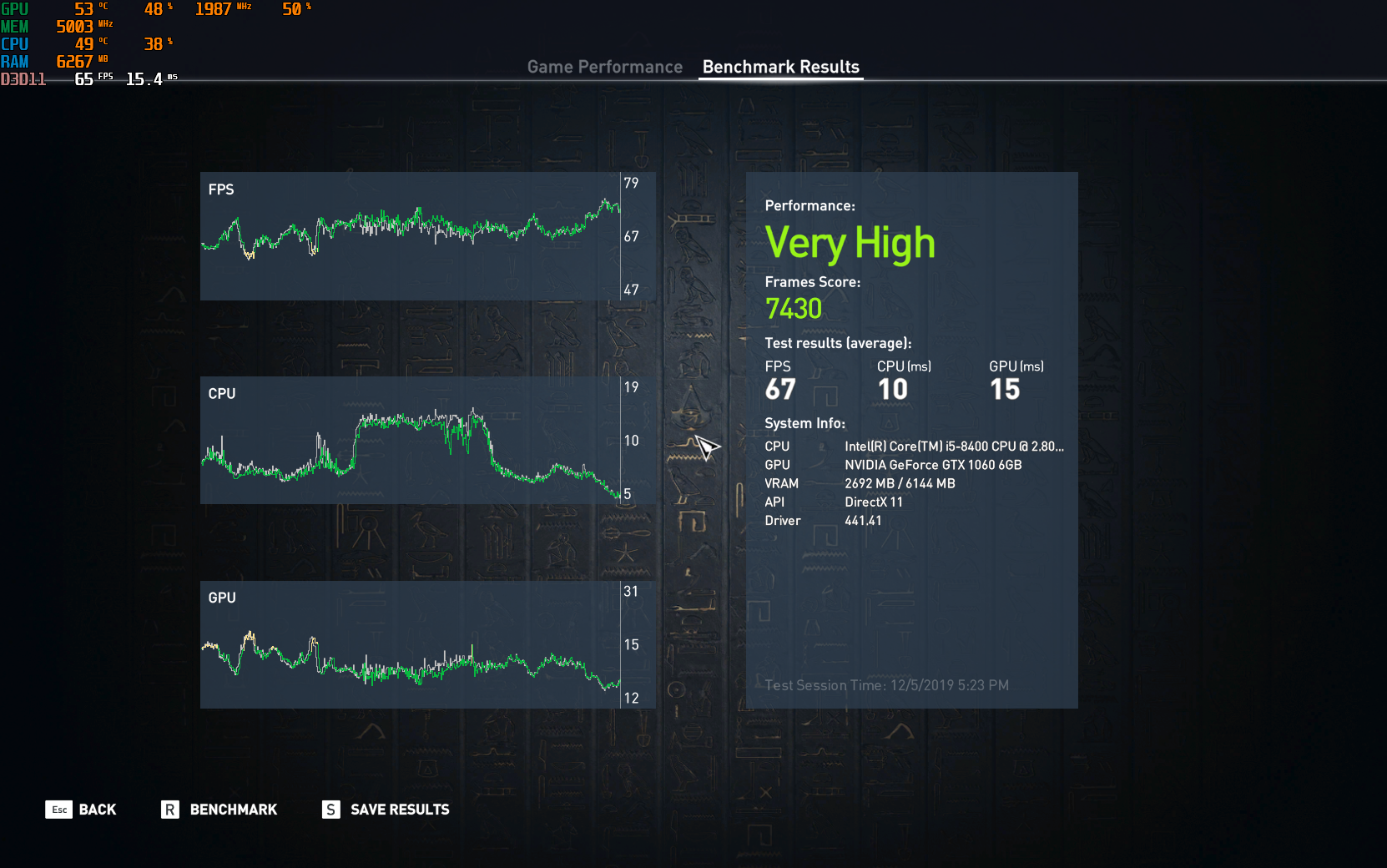Click the Test Session Time text

886,685
